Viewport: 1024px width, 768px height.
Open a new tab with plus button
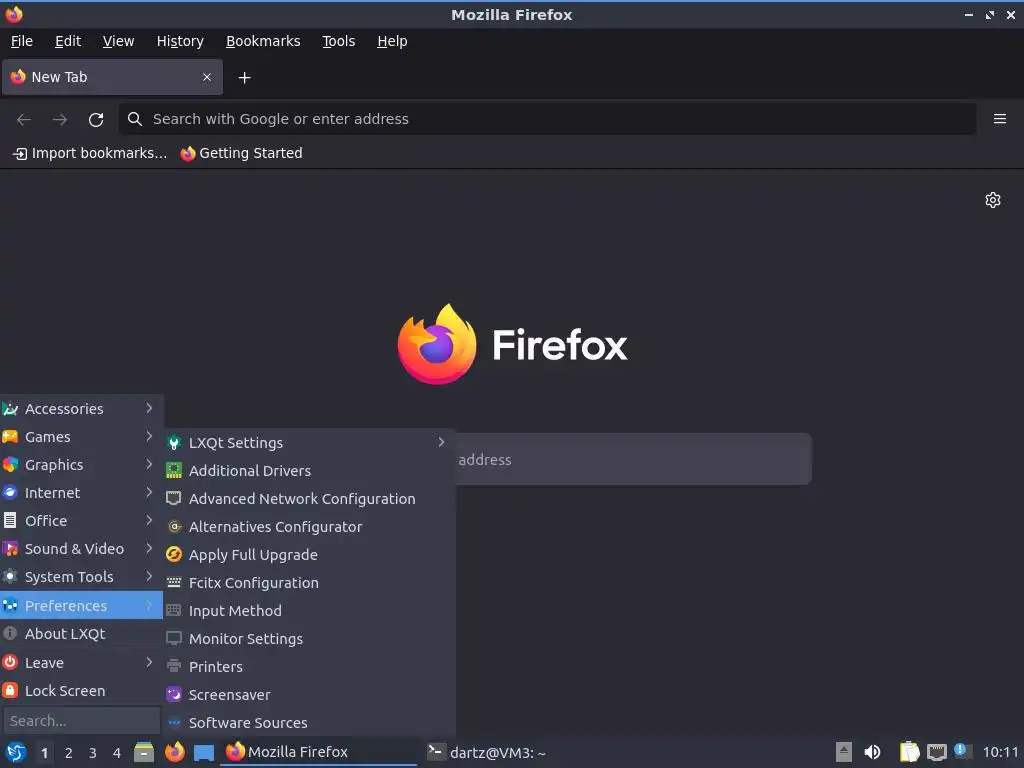tap(244, 78)
